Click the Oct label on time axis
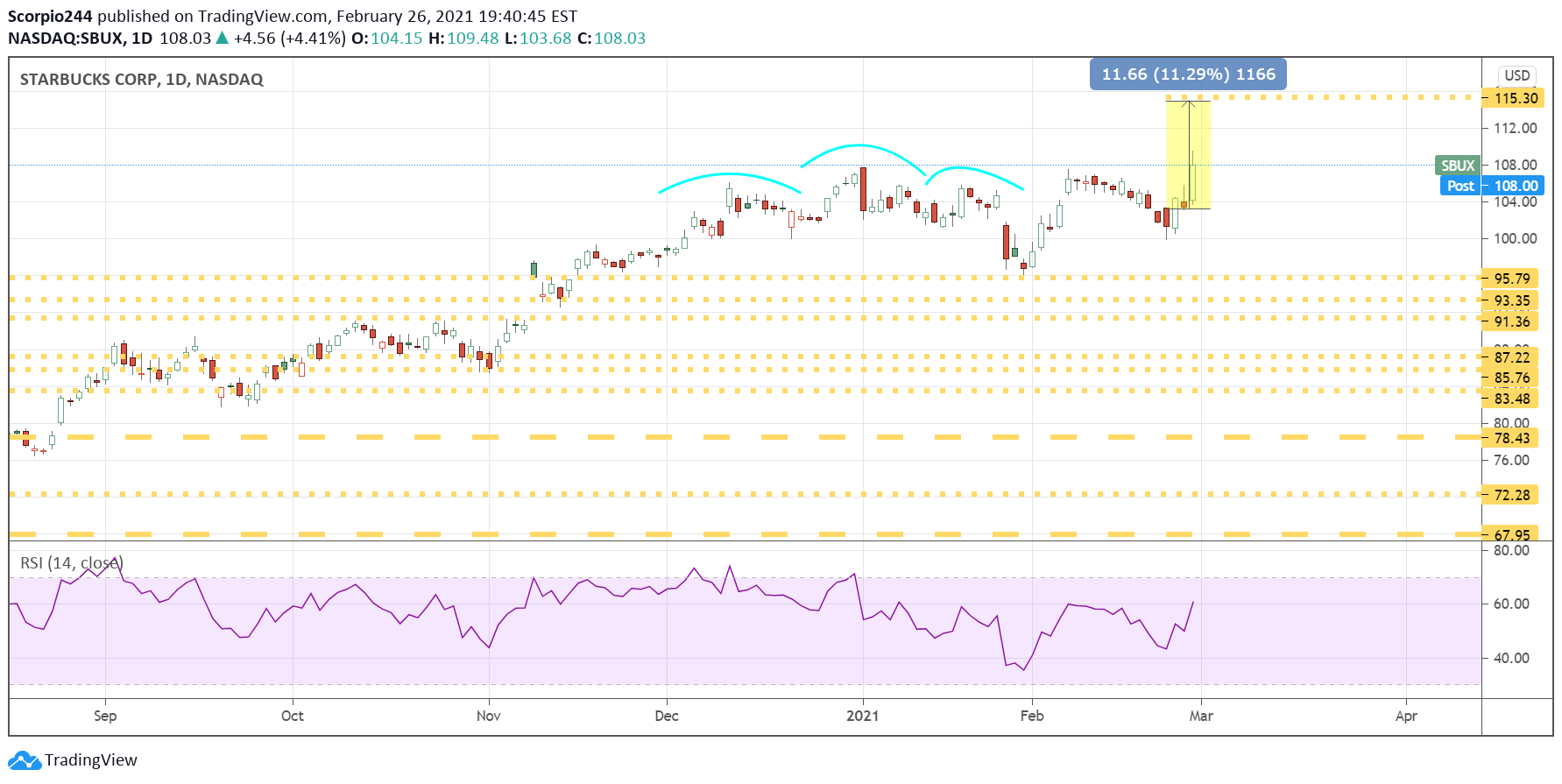 point(293,716)
